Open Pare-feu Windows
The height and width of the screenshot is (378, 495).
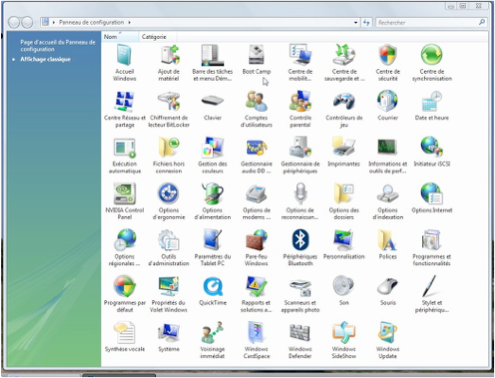point(256,247)
